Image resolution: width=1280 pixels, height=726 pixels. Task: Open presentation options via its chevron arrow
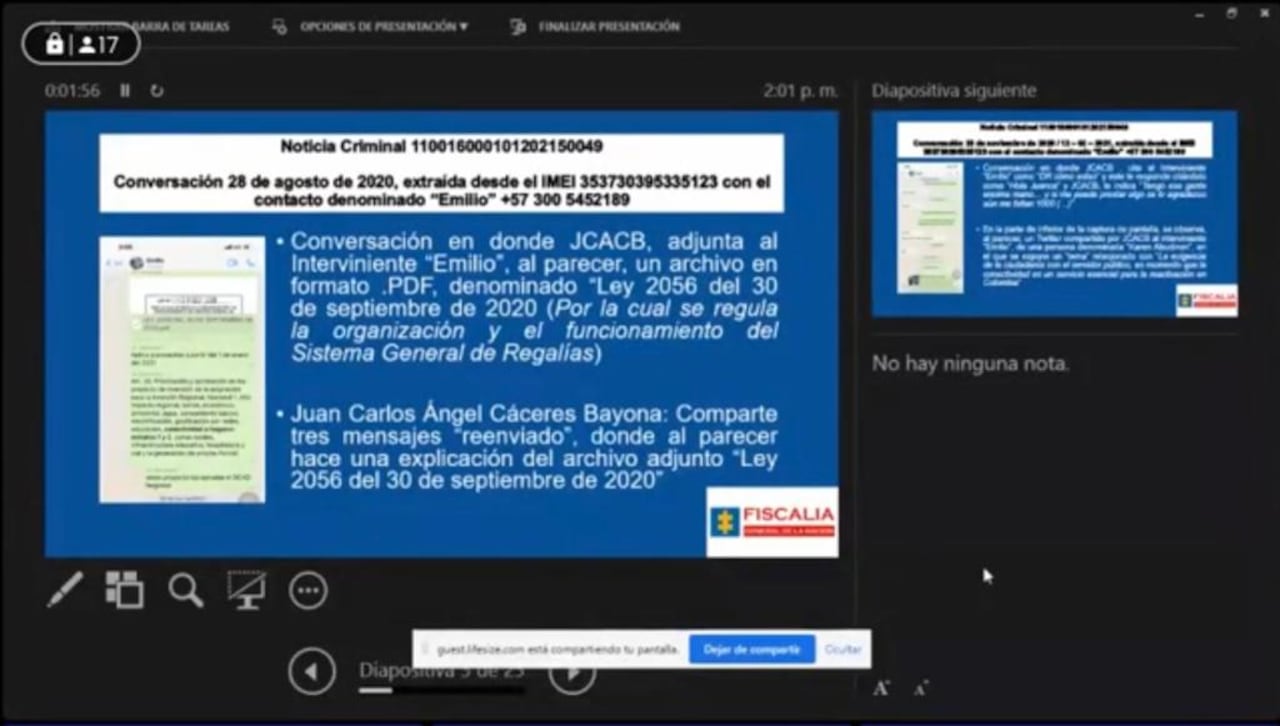click(x=461, y=26)
